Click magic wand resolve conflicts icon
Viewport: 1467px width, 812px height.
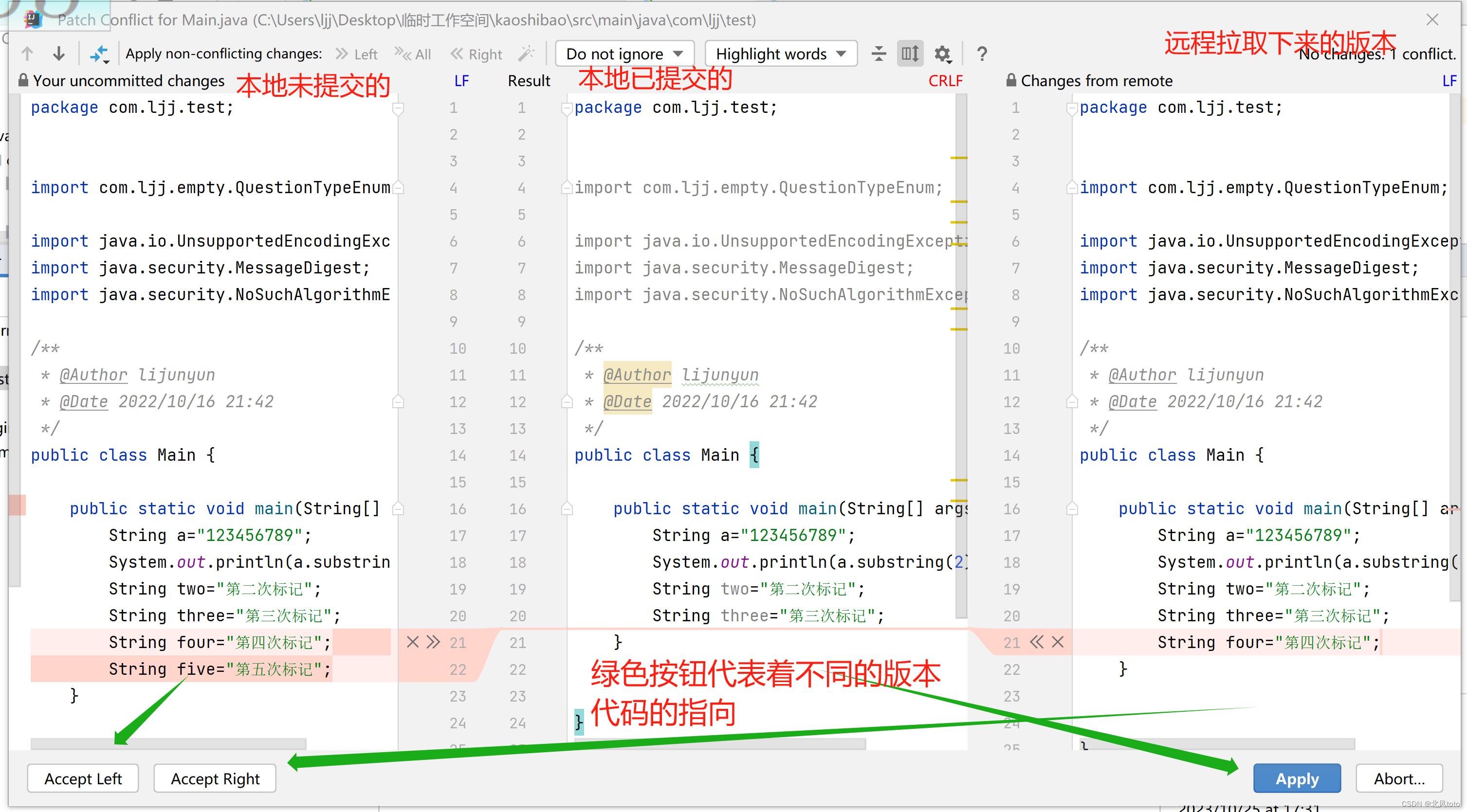click(526, 54)
